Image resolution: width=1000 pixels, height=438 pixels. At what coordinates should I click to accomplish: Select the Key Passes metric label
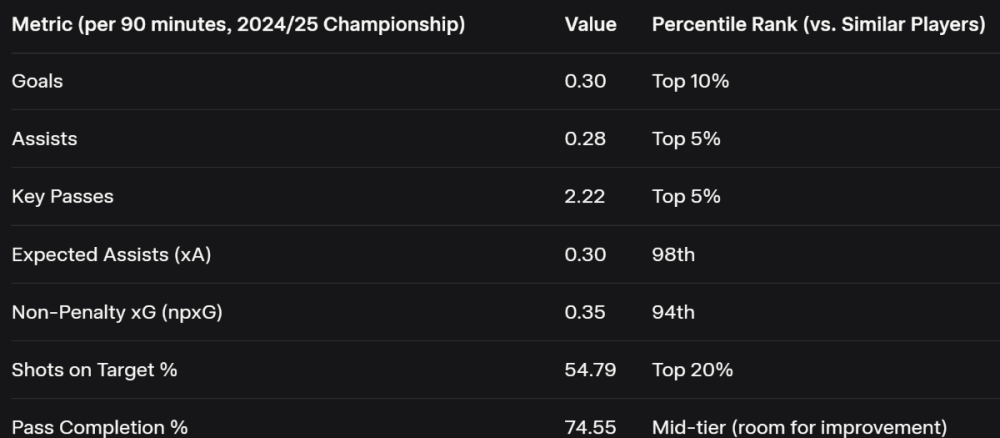point(62,197)
